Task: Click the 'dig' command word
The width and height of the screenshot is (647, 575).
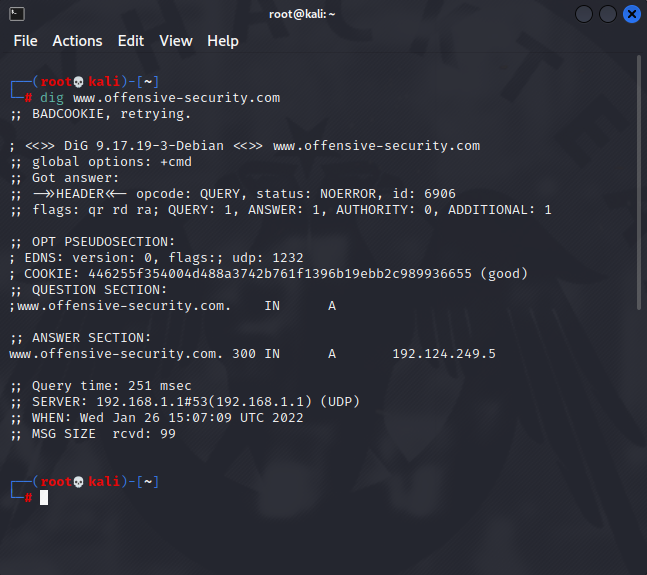Action: pos(52,98)
